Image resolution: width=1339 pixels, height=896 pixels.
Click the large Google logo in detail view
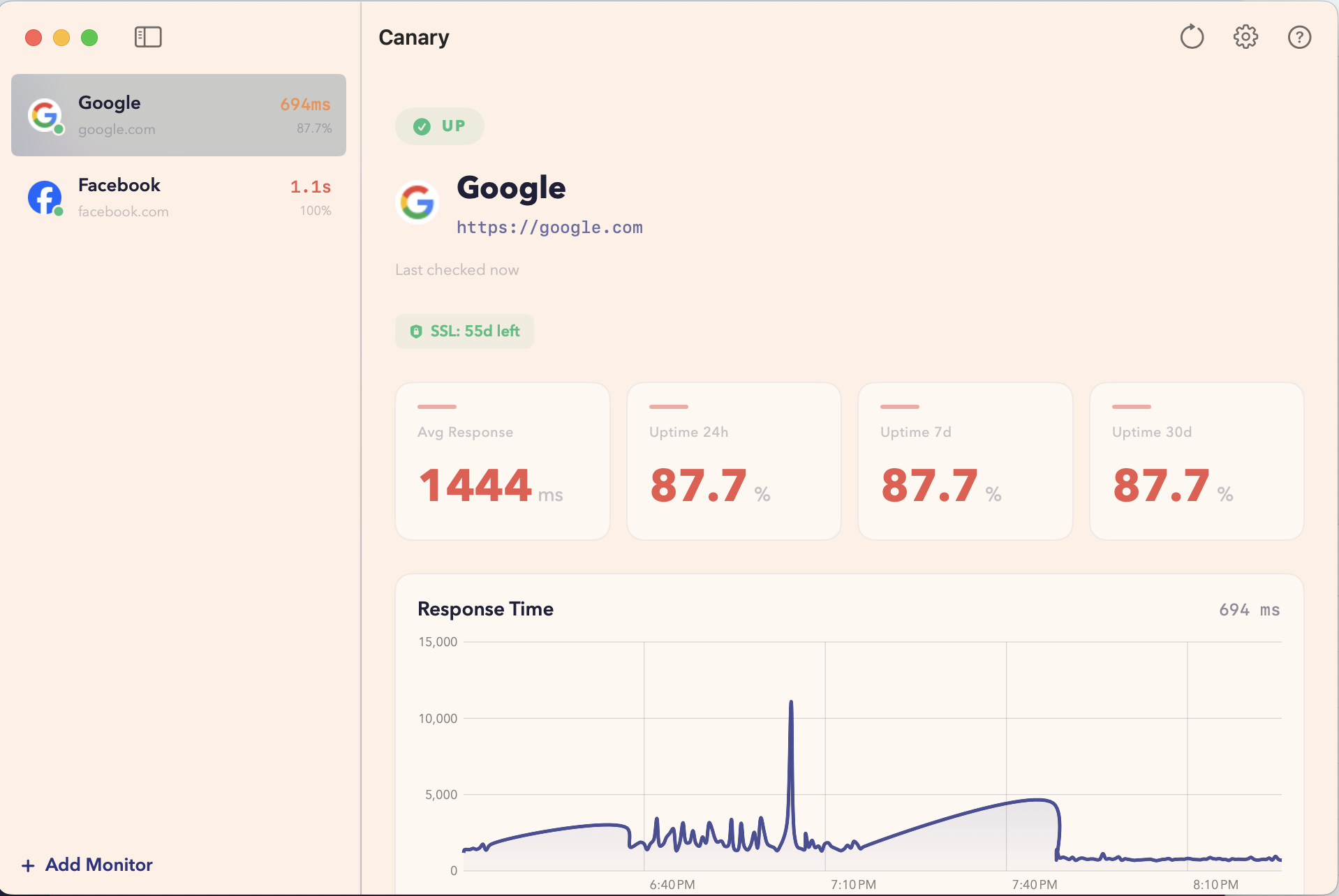coord(417,203)
